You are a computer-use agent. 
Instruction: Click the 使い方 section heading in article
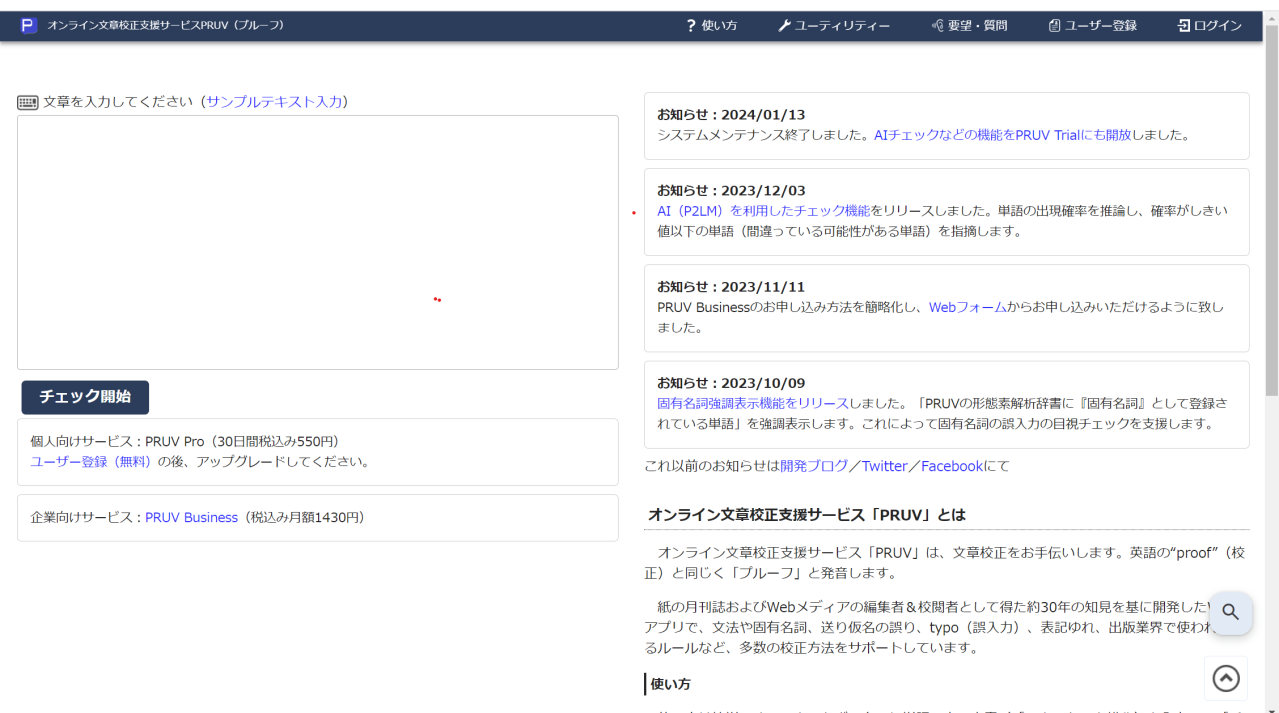click(x=671, y=684)
